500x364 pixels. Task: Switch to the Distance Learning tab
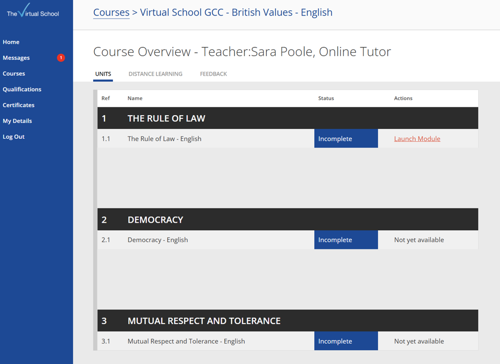(x=155, y=74)
